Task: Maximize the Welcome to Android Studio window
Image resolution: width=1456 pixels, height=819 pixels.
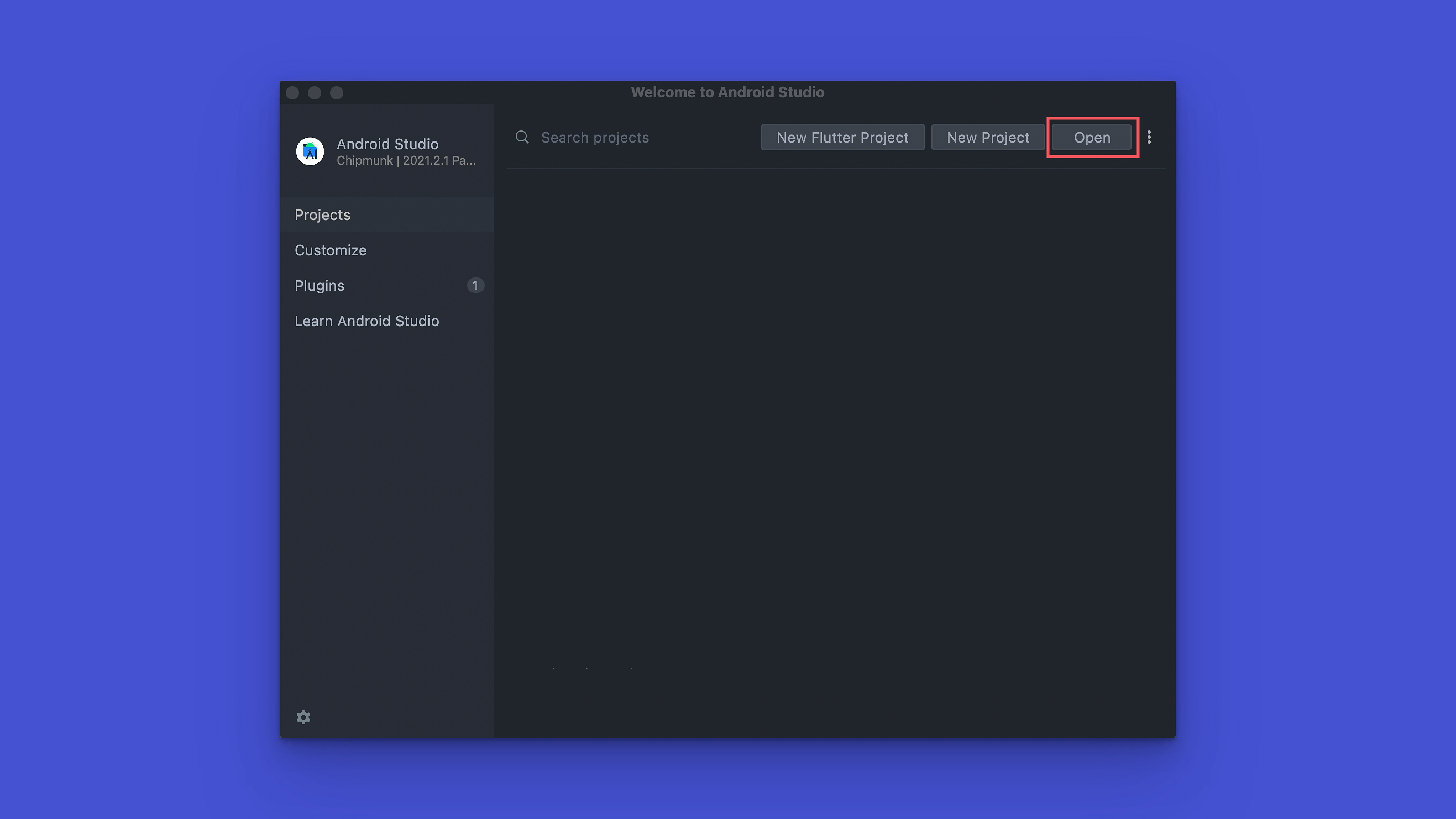Action: click(337, 93)
